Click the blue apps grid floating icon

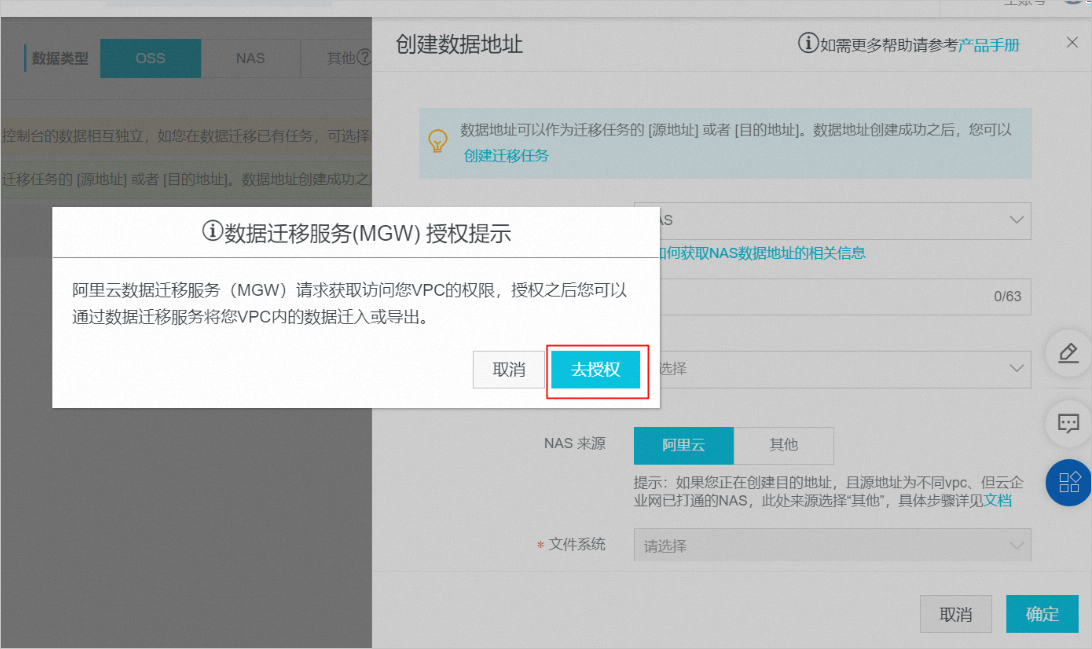[x=1069, y=483]
